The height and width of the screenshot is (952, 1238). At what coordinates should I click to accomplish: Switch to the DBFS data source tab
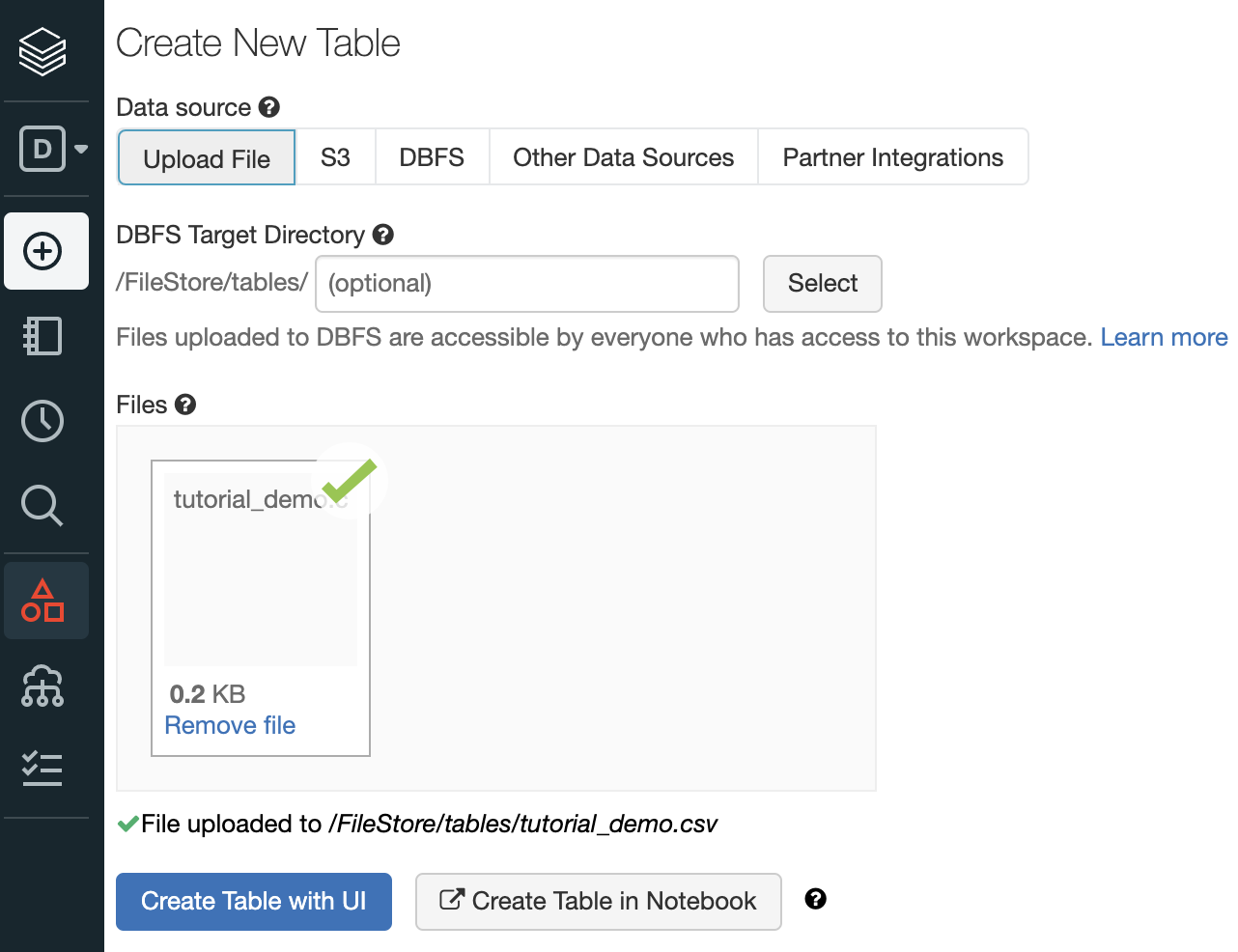coord(432,156)
